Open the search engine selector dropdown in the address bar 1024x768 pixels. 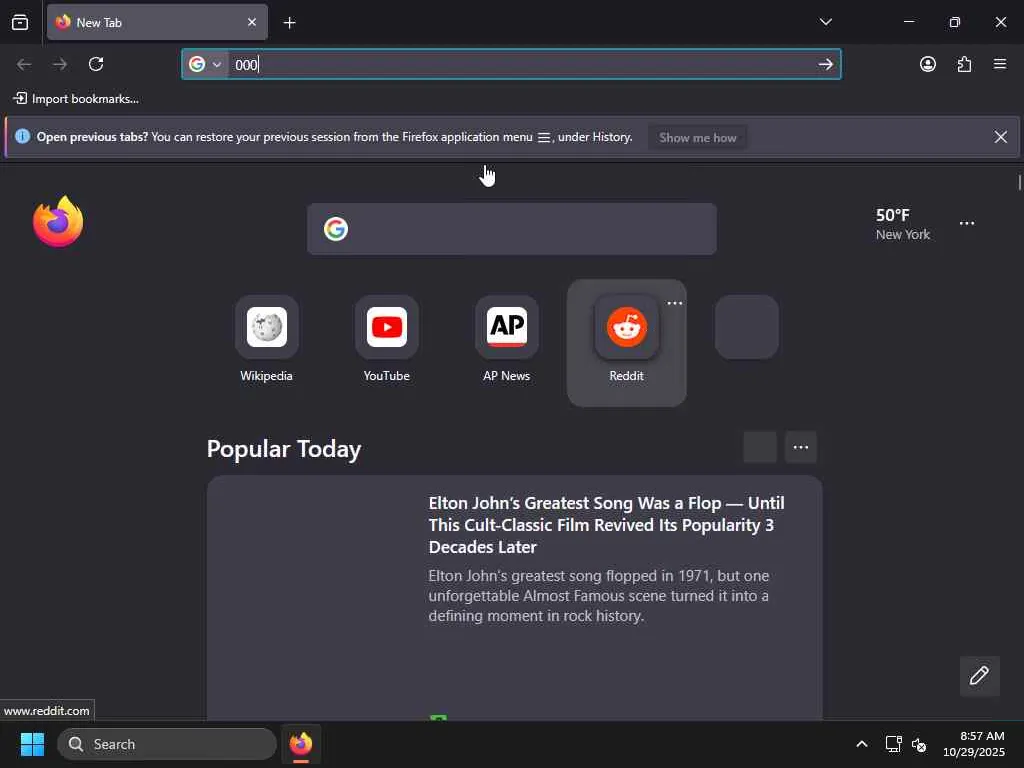click(205, 64)
